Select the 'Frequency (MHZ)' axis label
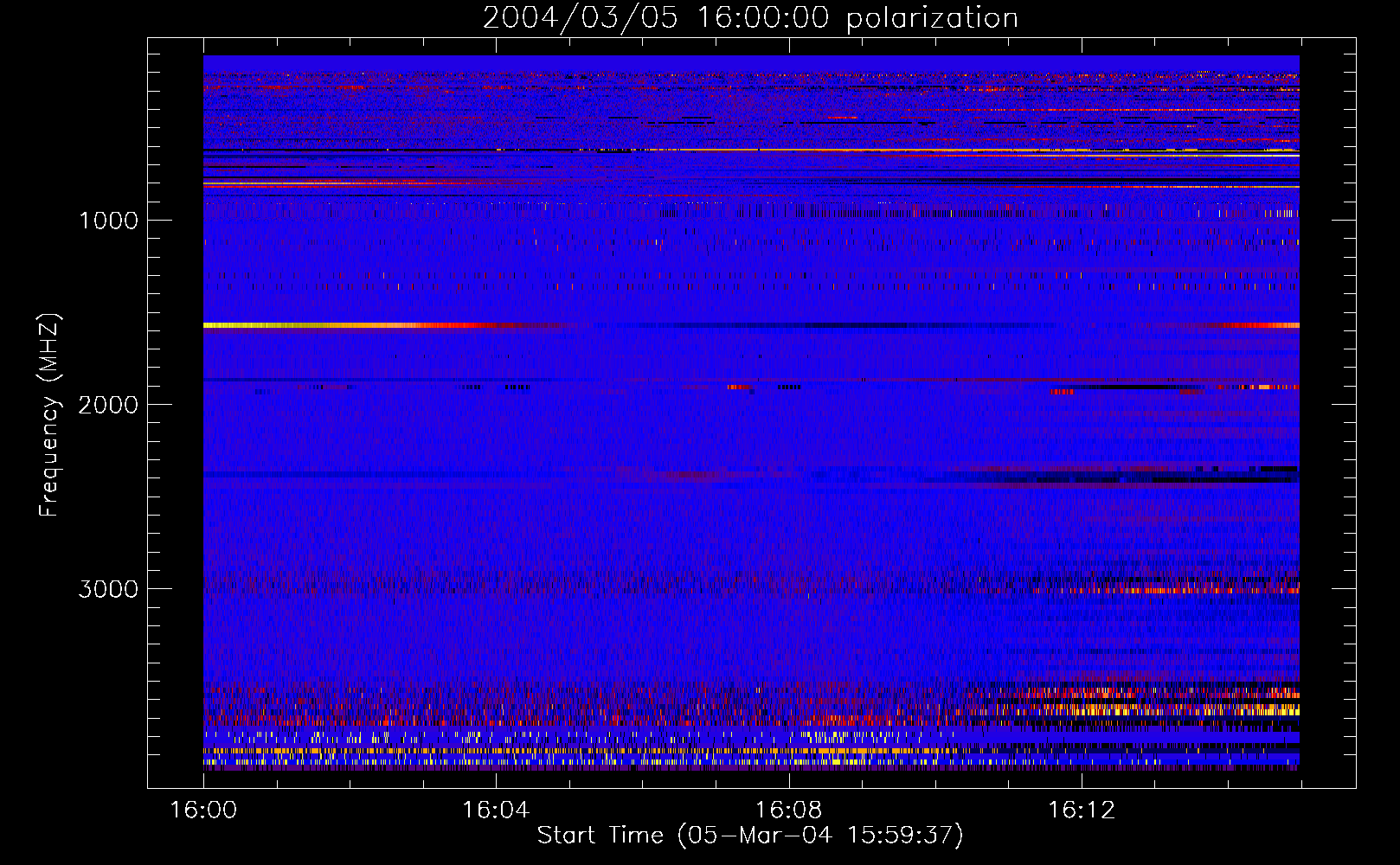This screenshot has width=1400, height=865. coord(49,415)
